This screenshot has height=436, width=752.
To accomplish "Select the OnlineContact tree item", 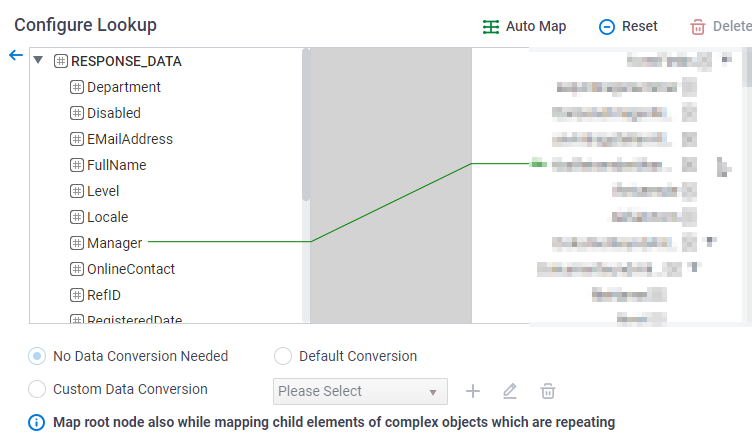I will tap(130, 269).
